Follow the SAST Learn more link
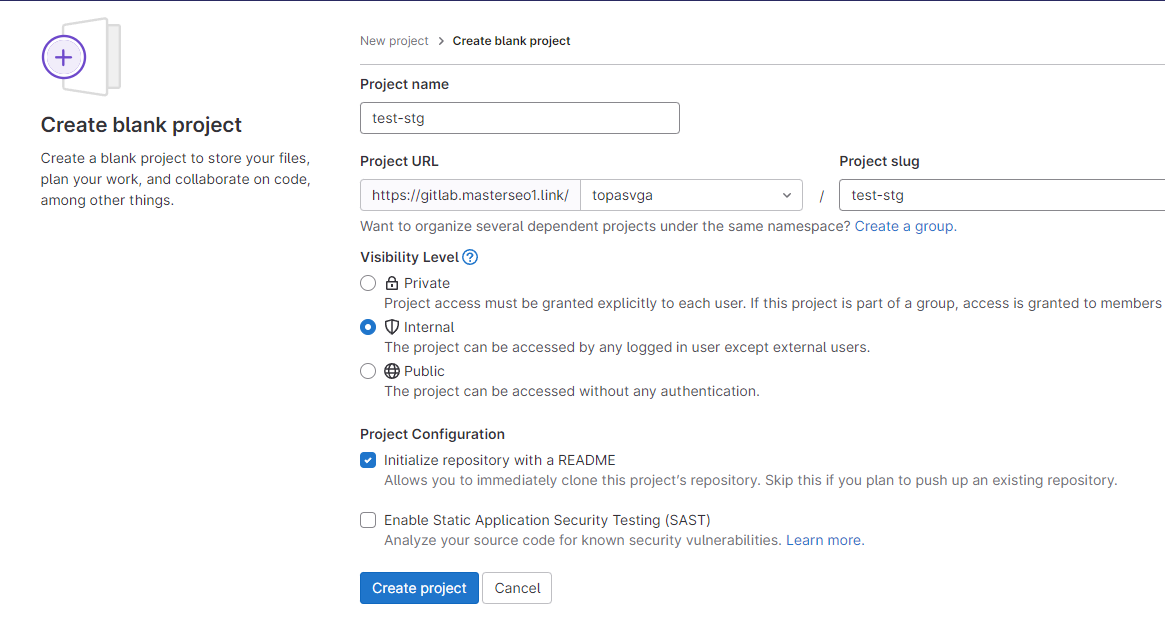1165x628 pixels. [x=823, y=540]
